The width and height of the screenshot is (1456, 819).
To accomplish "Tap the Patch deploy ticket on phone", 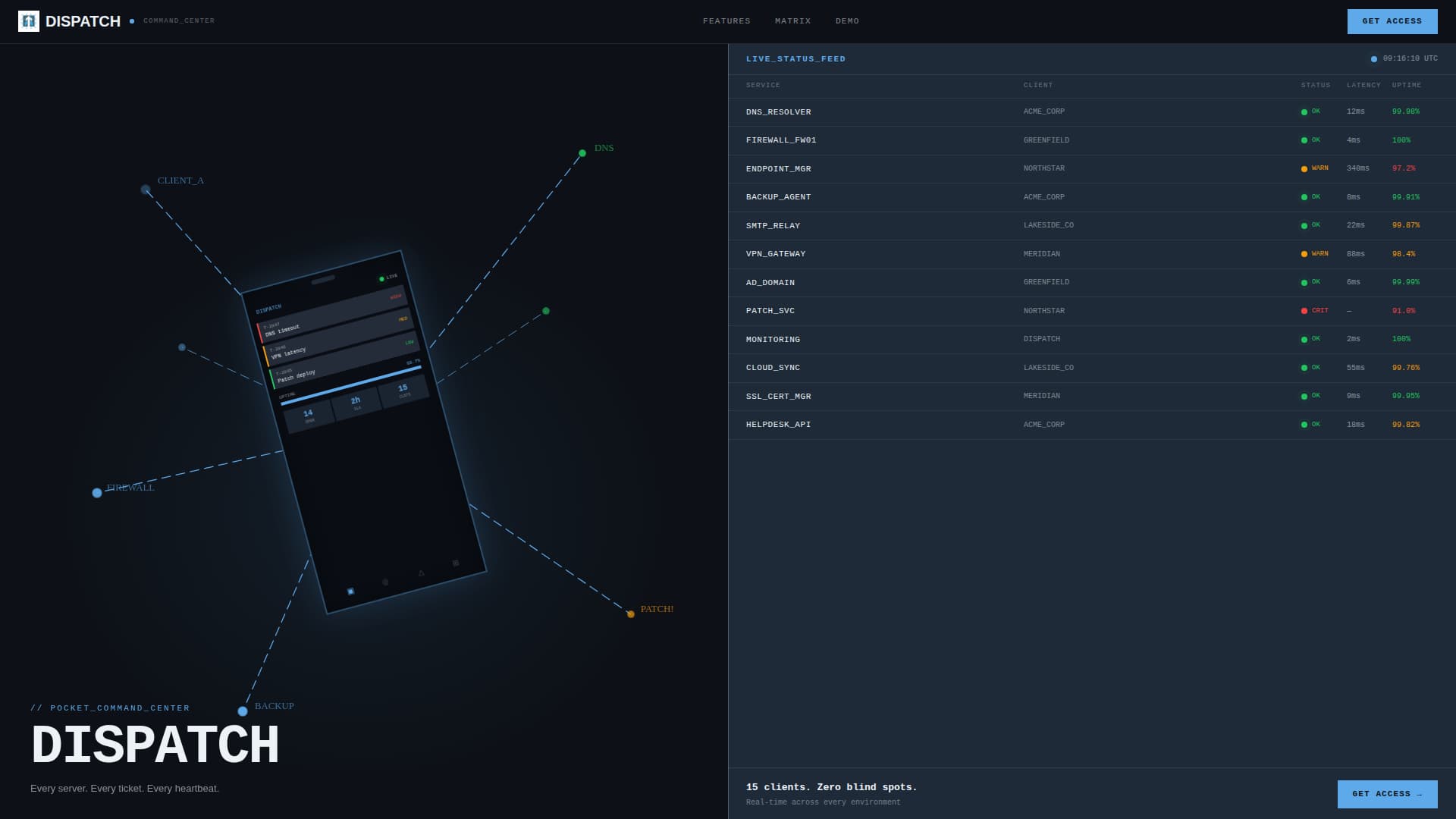I will point(344,359).
